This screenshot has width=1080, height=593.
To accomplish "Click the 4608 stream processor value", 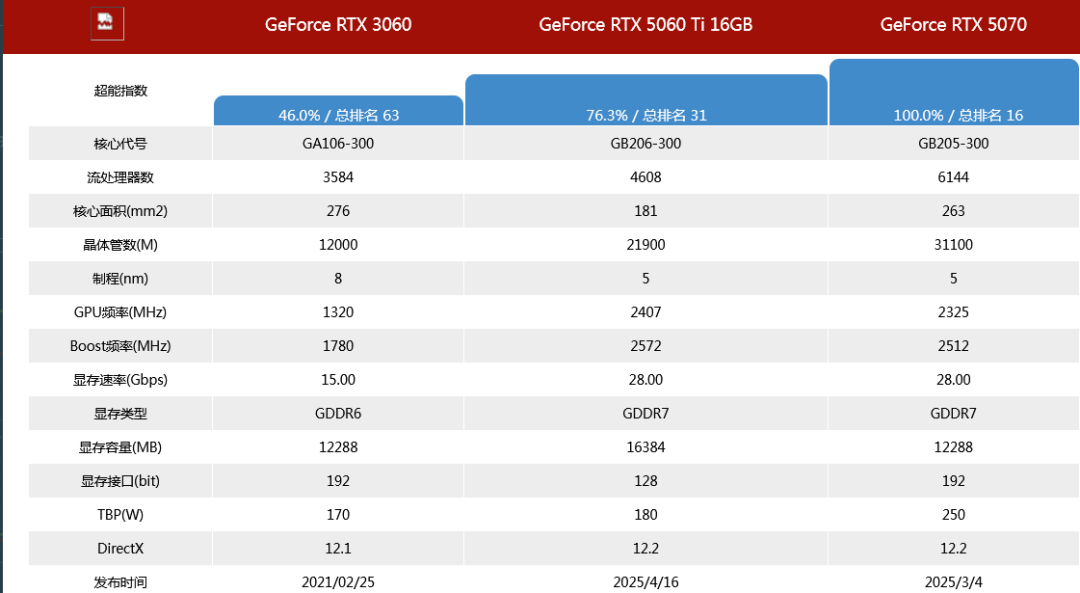I will (x=645, y=177).
